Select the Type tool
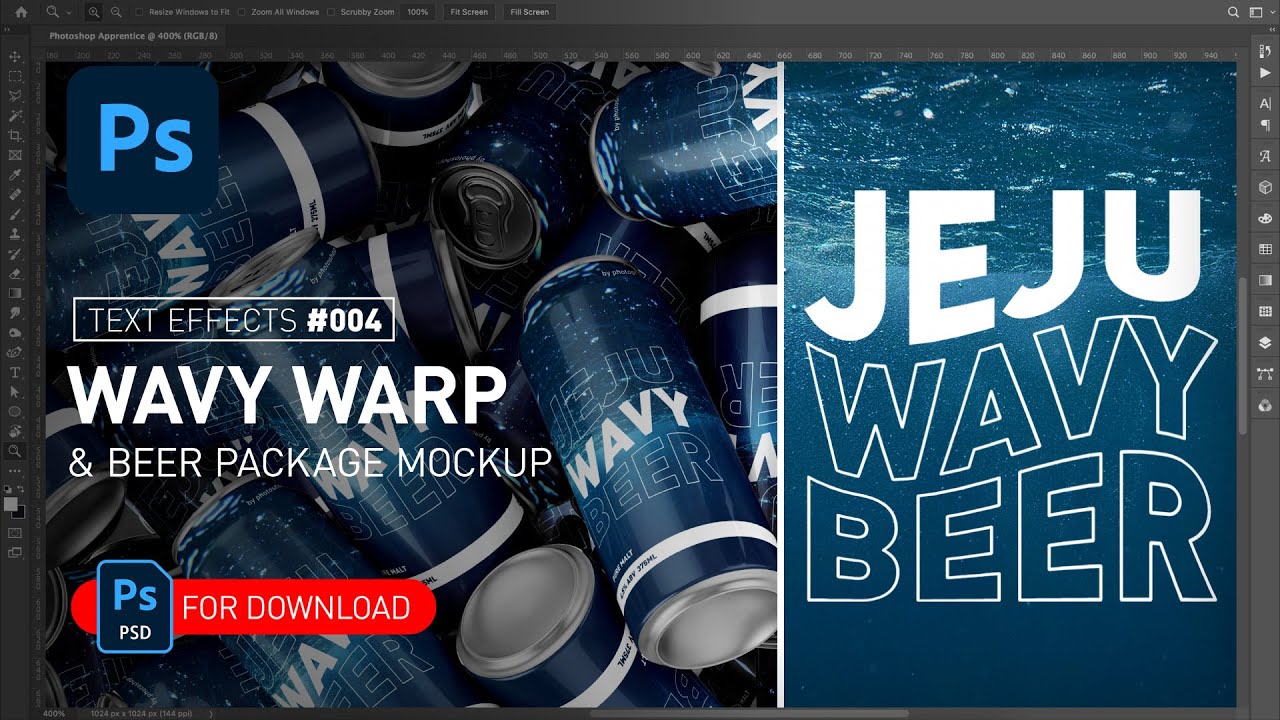 click(x=15, y=372)
